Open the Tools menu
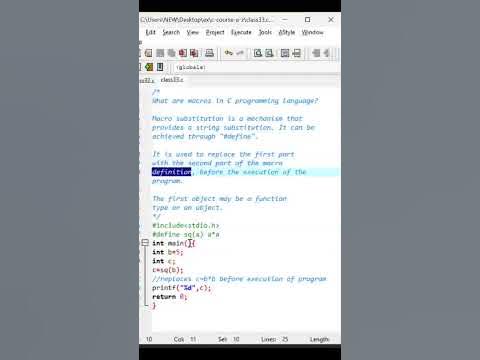 [265, 32]
